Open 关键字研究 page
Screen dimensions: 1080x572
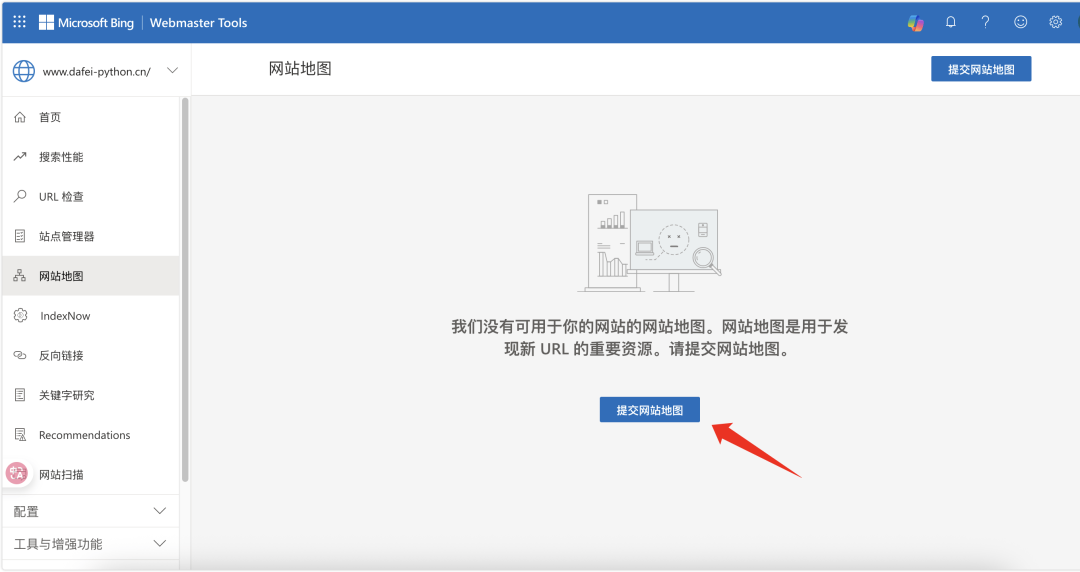pos(91,395)
